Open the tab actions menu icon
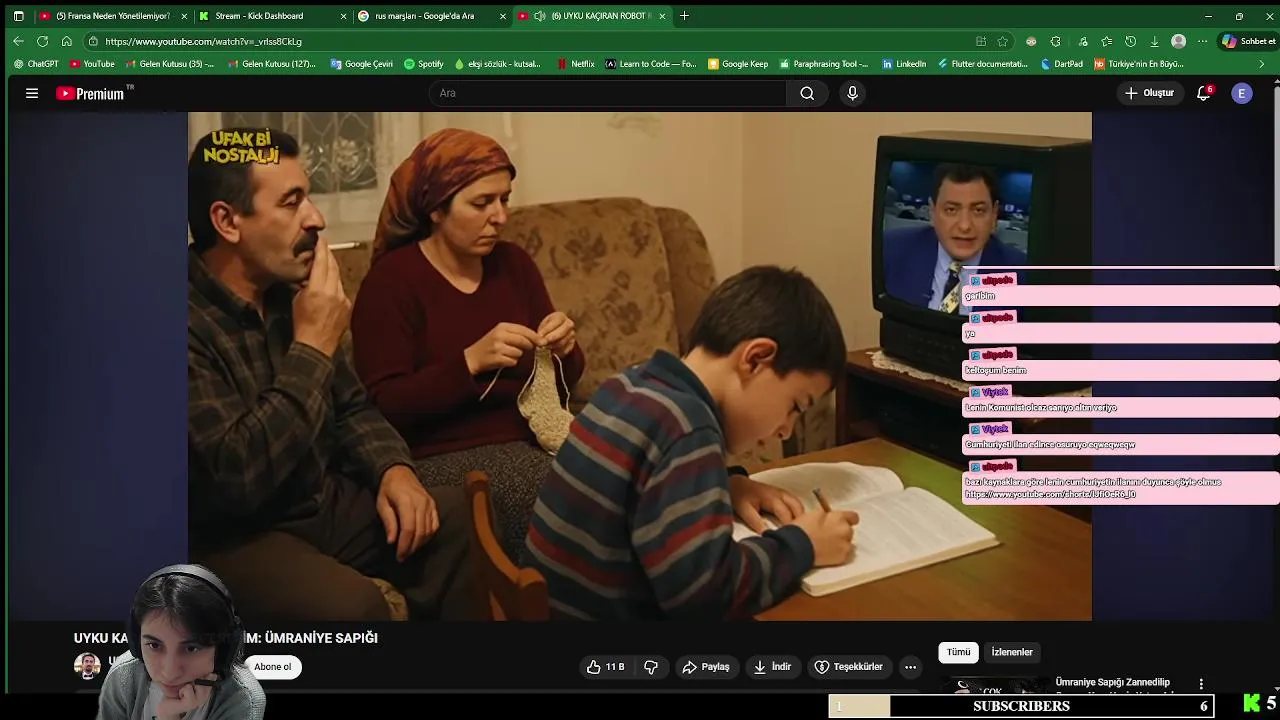Screen dimensions: 1280x720 point(18,16)
